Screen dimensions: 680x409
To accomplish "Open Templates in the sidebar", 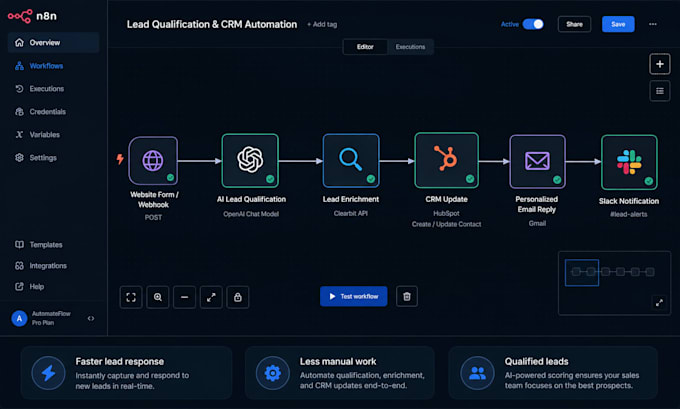I will tap(39, 245).
